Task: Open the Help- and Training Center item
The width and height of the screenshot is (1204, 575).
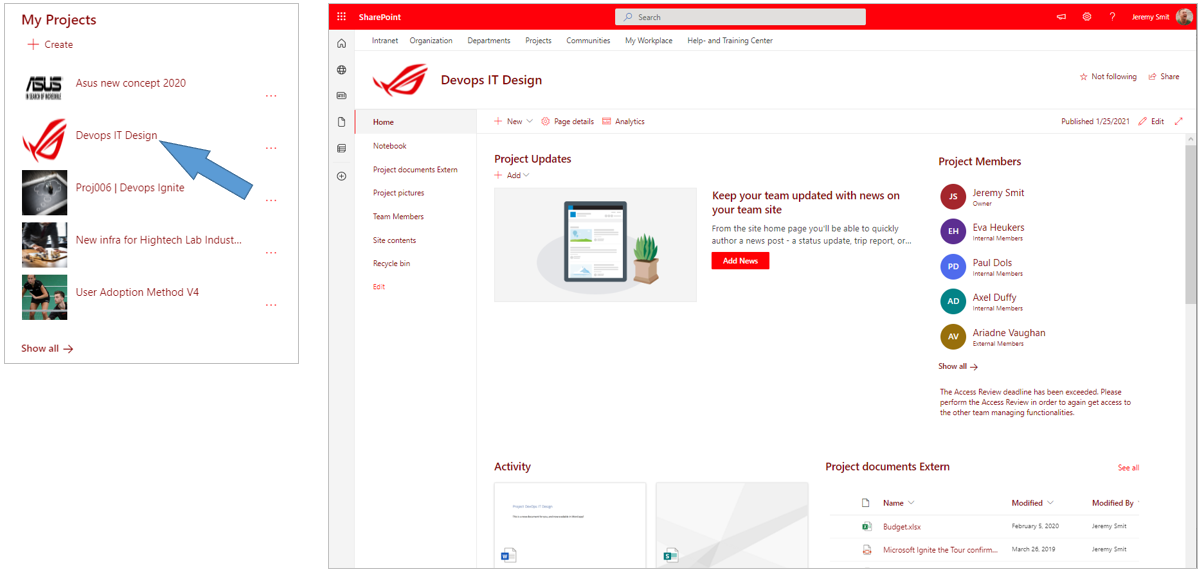Action: (x=730, y=41)
